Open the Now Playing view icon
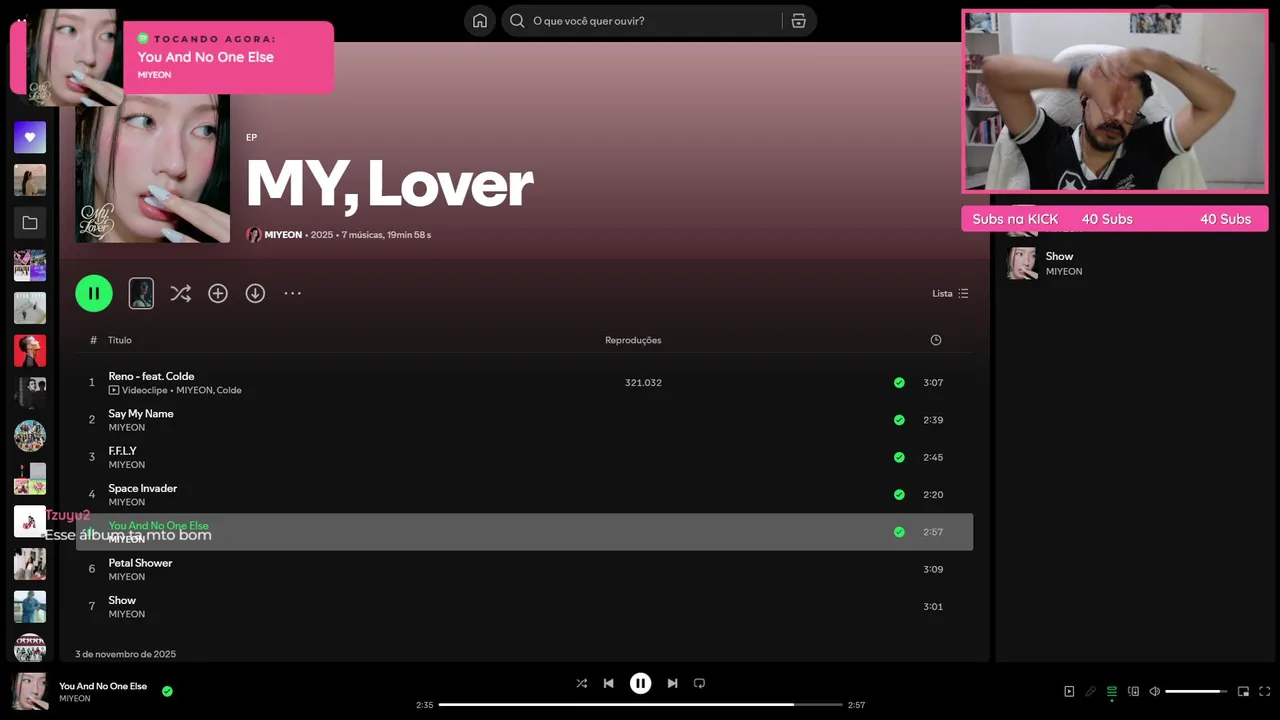Image resolution: width=1280 pixels, height=720 pixels. 1069,691
